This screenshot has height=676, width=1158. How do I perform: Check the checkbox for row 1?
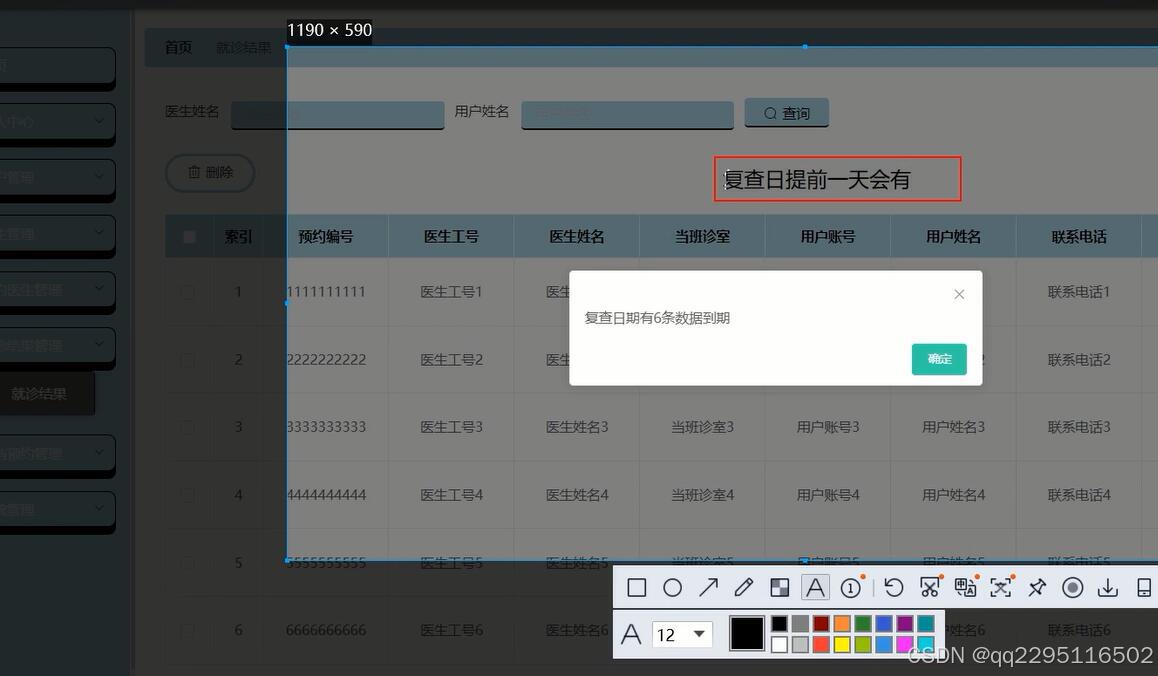pyautogui.click(x=189, y=292)
